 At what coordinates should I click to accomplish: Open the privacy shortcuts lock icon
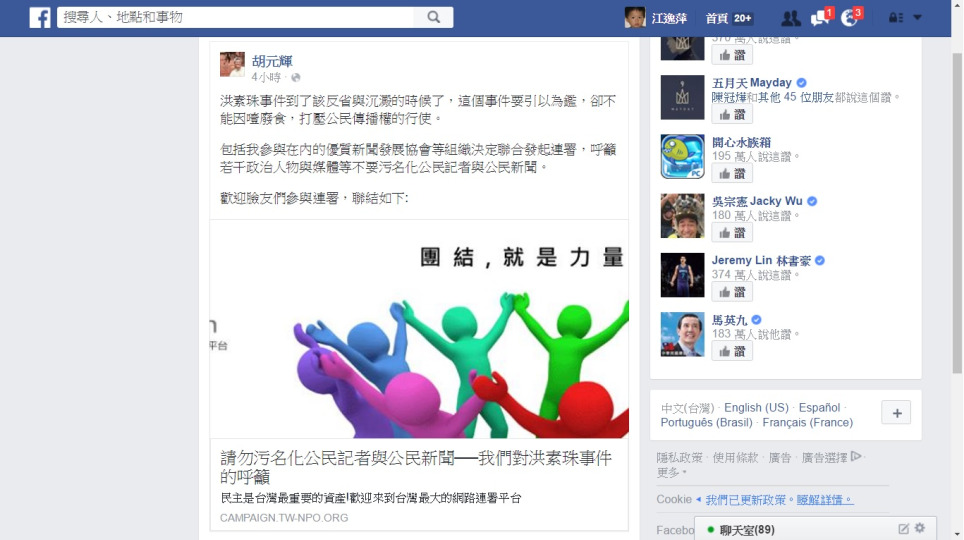point(895,18)
